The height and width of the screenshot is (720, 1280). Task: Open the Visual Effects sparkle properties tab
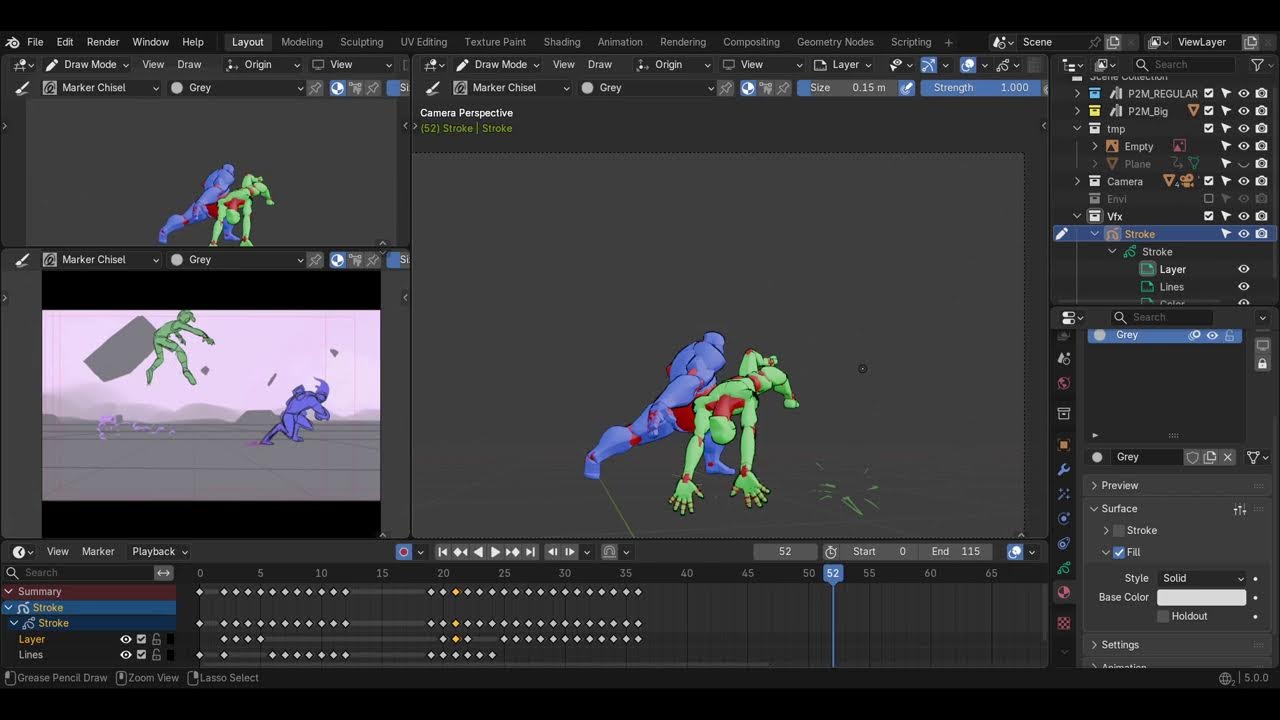pyautogui.click(x=1064, y=493)
